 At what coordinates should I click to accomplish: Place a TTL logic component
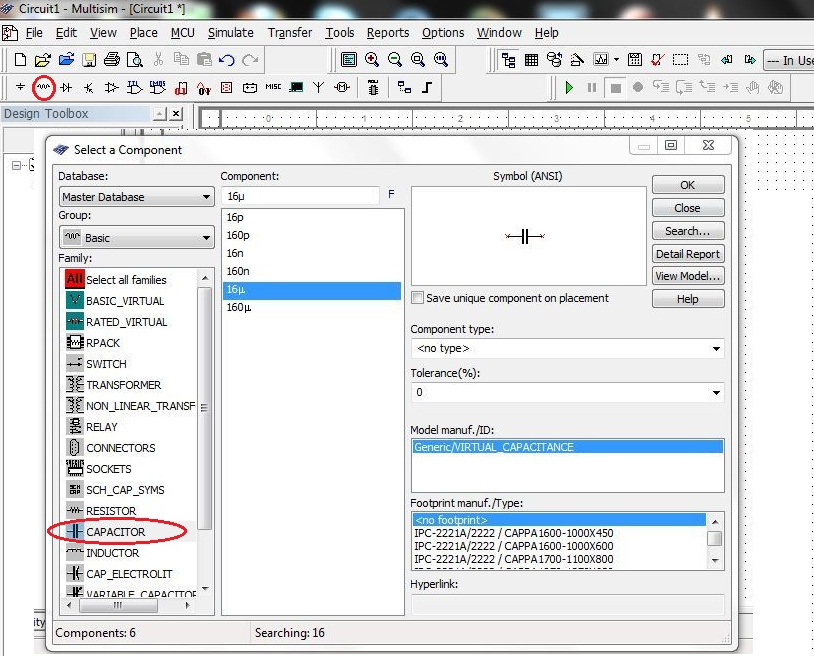tap(134, 87)
